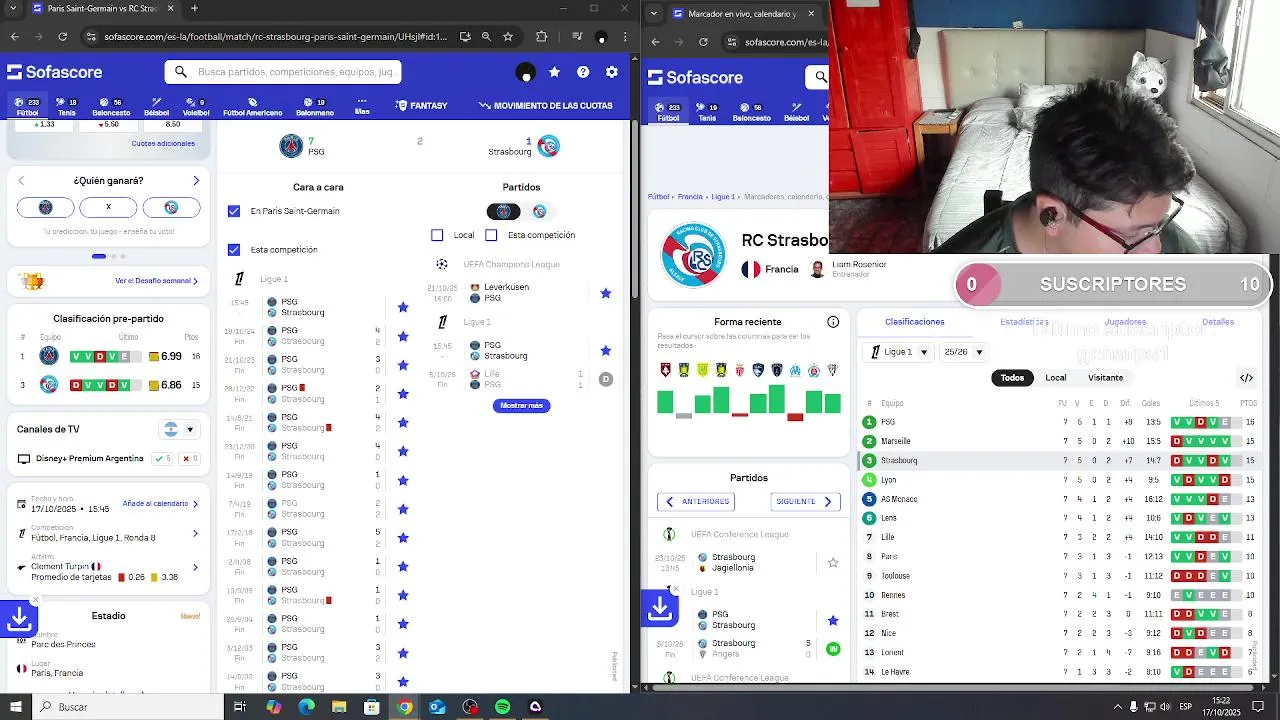Open the dark profile avatar icon
Image resolution: width=1280 pixels, height=720 pixels.
pos(525,72)
